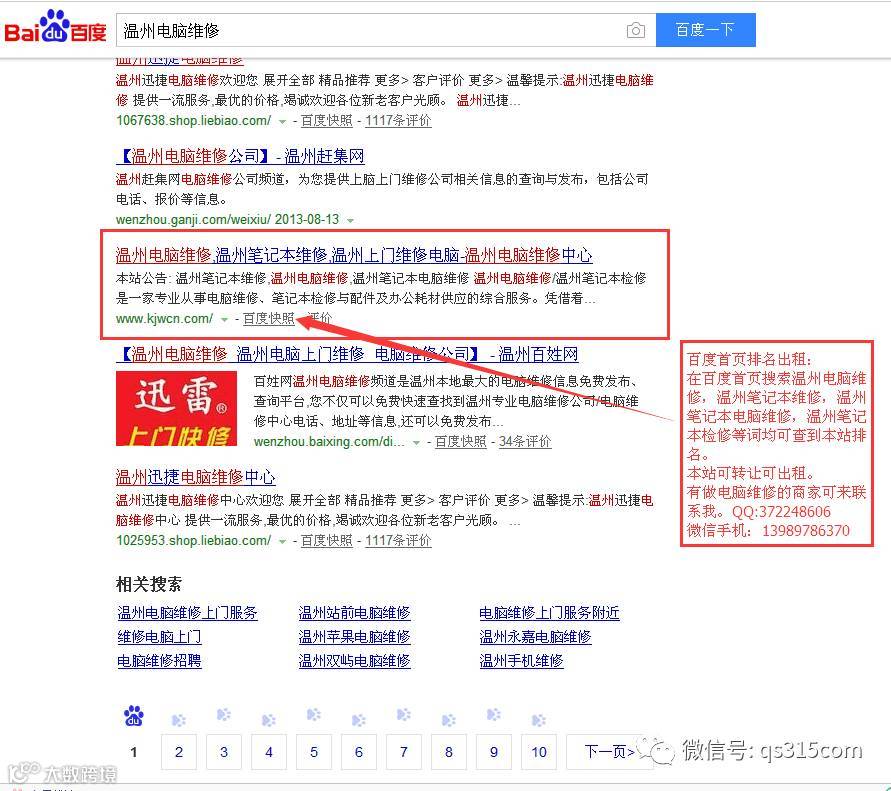
Task: Select related search 温州苹果电脑维修
Action: [354, 636]
